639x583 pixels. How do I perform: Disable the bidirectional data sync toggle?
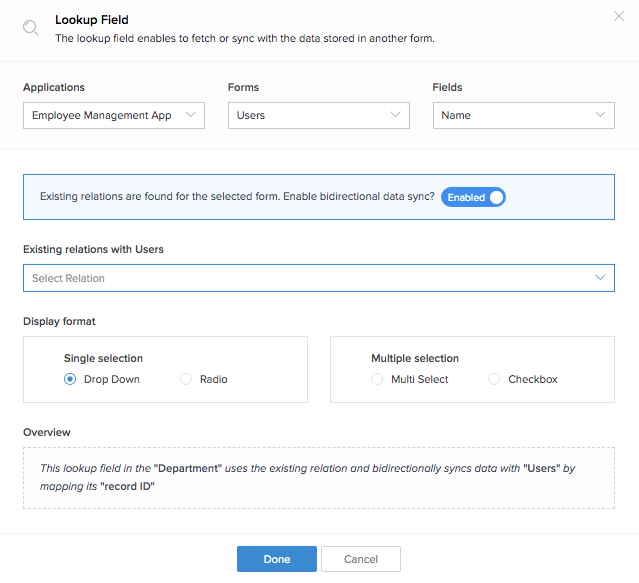coord(473,197)
